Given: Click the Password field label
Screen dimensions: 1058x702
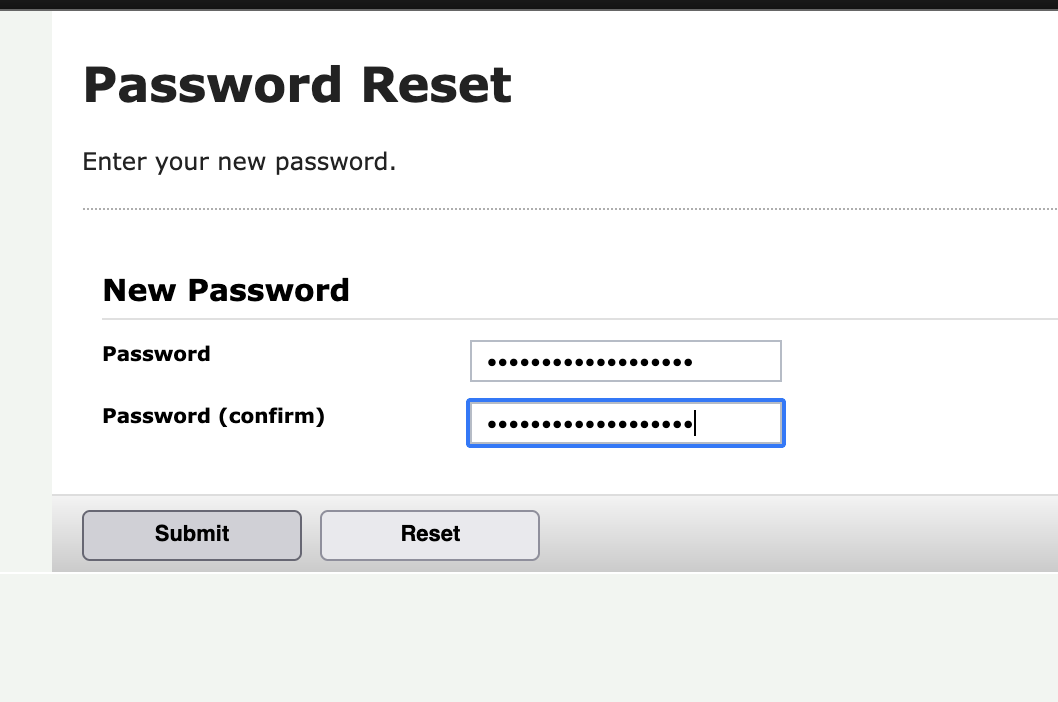Looking at the screenshot, I should coord(156,354).
